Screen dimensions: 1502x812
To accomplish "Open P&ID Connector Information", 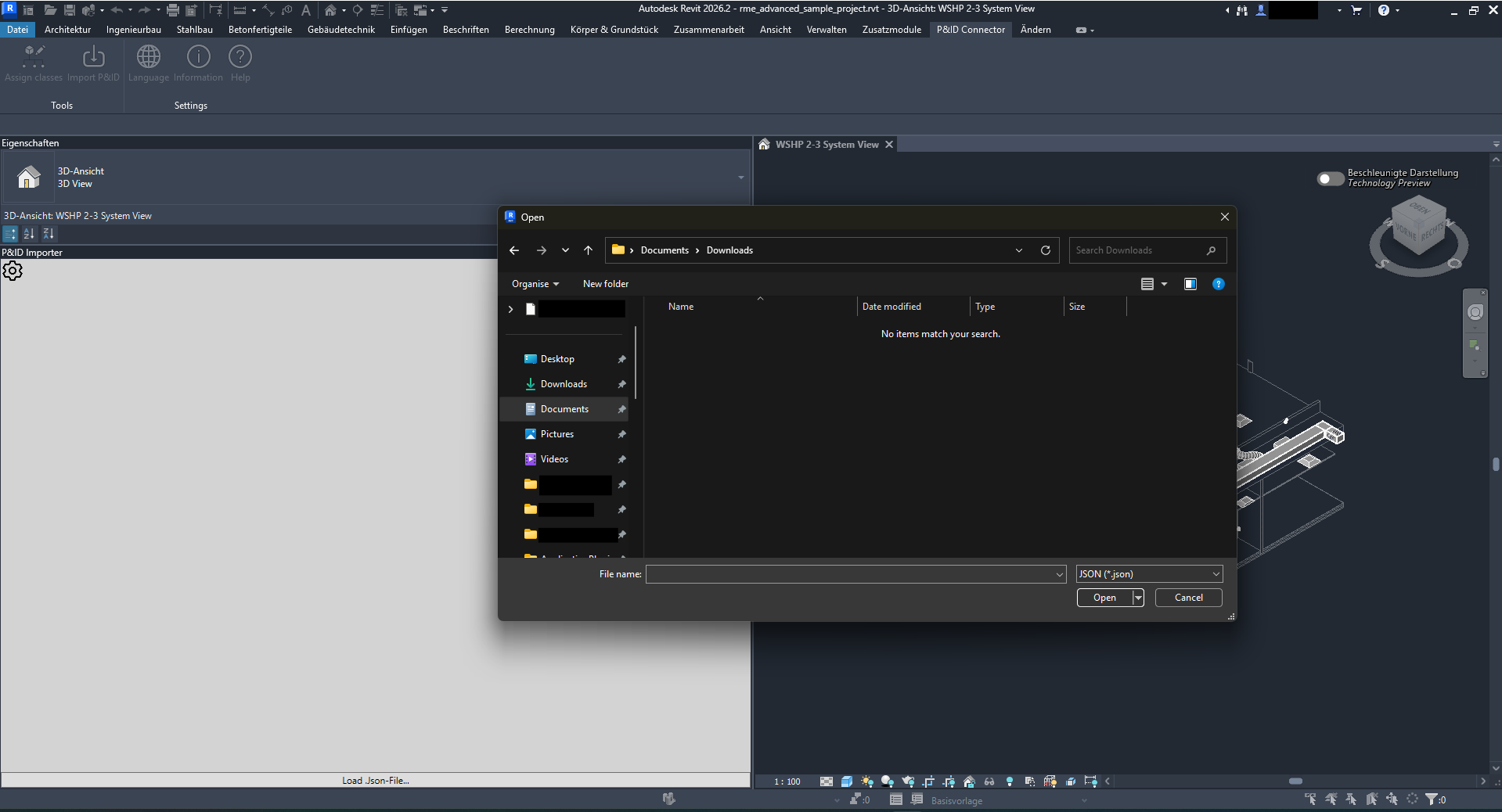I will (x=198, y=56).
